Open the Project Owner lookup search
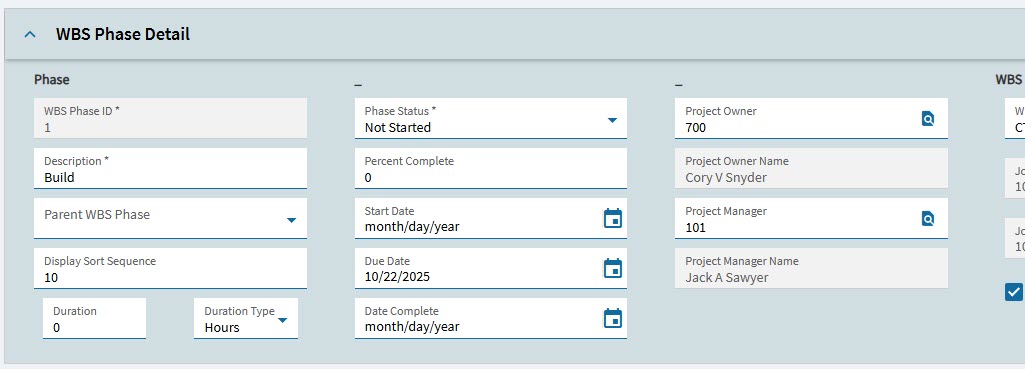Viewport: 1025px width, 369px height. coord(928,118)
